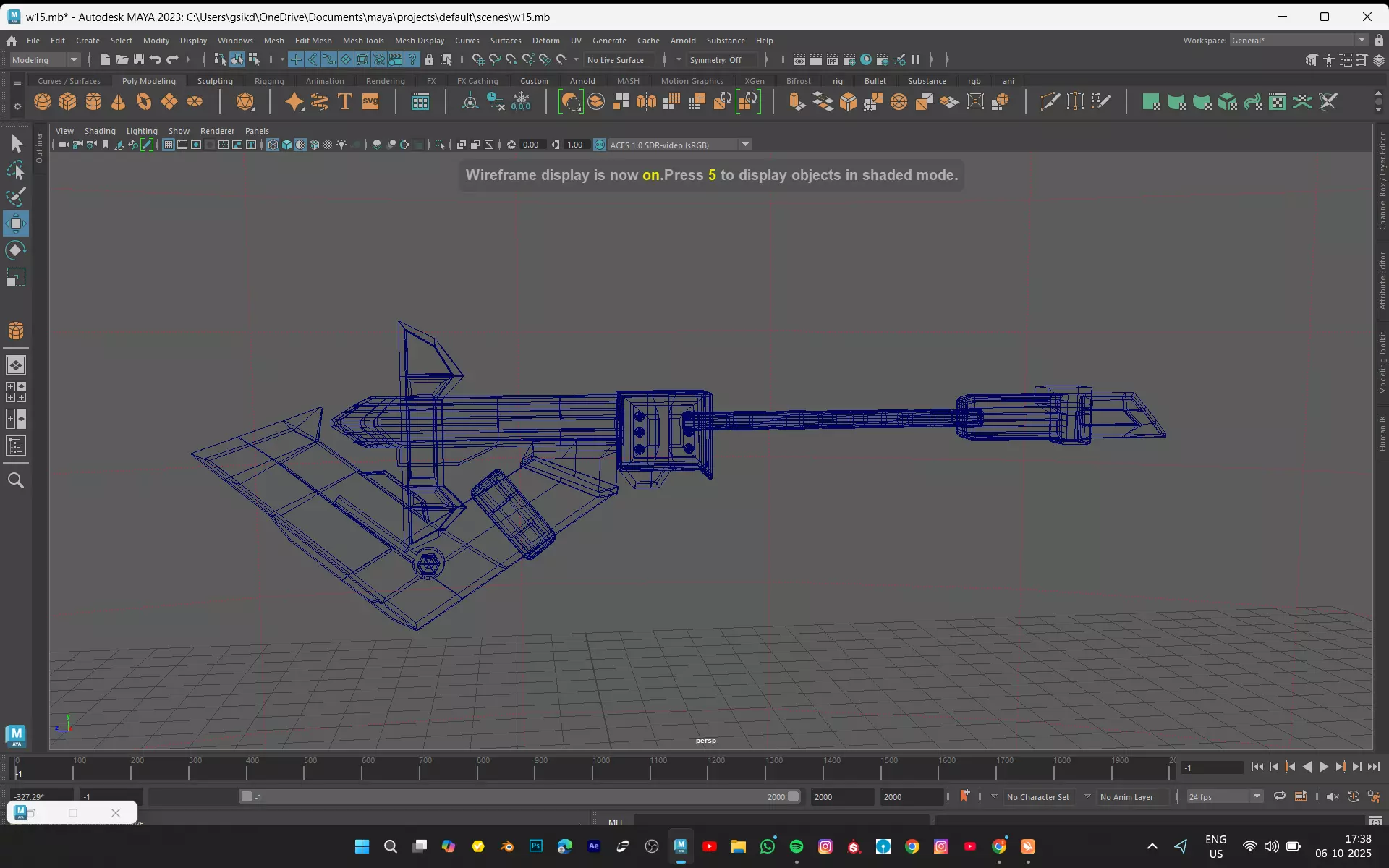Create a polygon cone from the shelf
The width and height of the screenshot is (1389, 868).
click(x=119, y=102)
